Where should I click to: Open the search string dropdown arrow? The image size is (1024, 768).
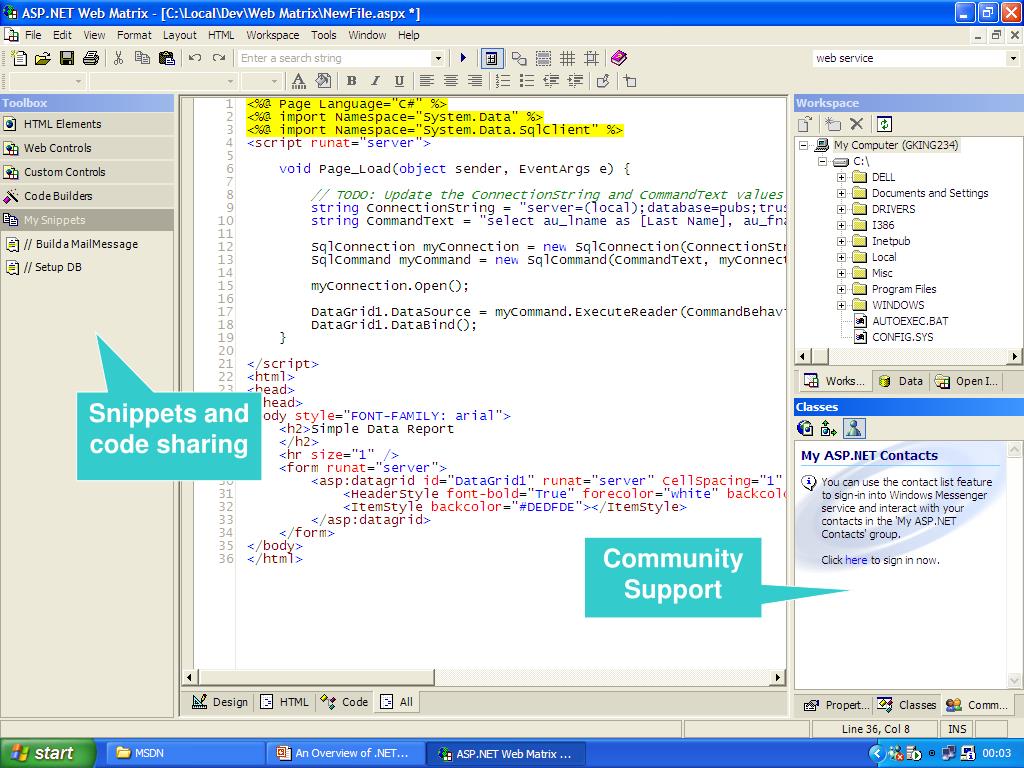click(438, 58)
